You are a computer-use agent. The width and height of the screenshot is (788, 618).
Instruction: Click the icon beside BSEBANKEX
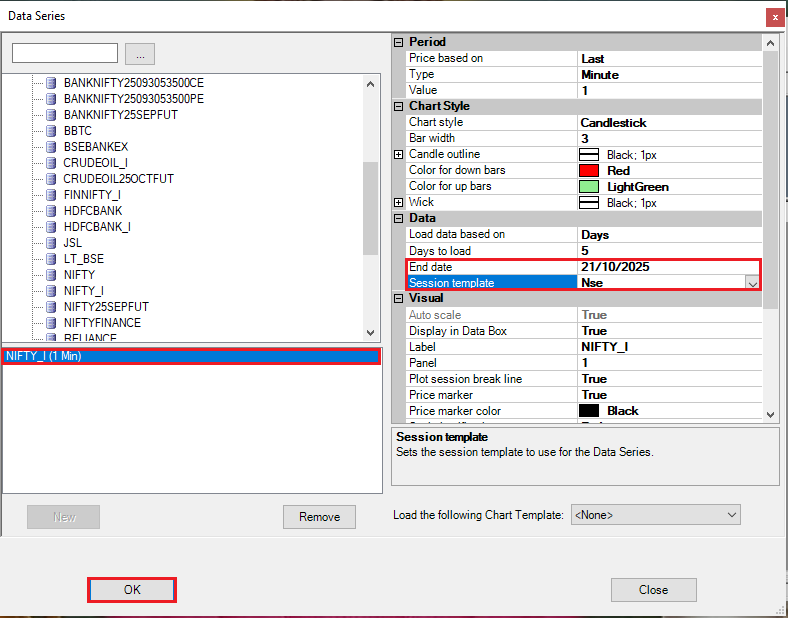(x=51, y=147)
